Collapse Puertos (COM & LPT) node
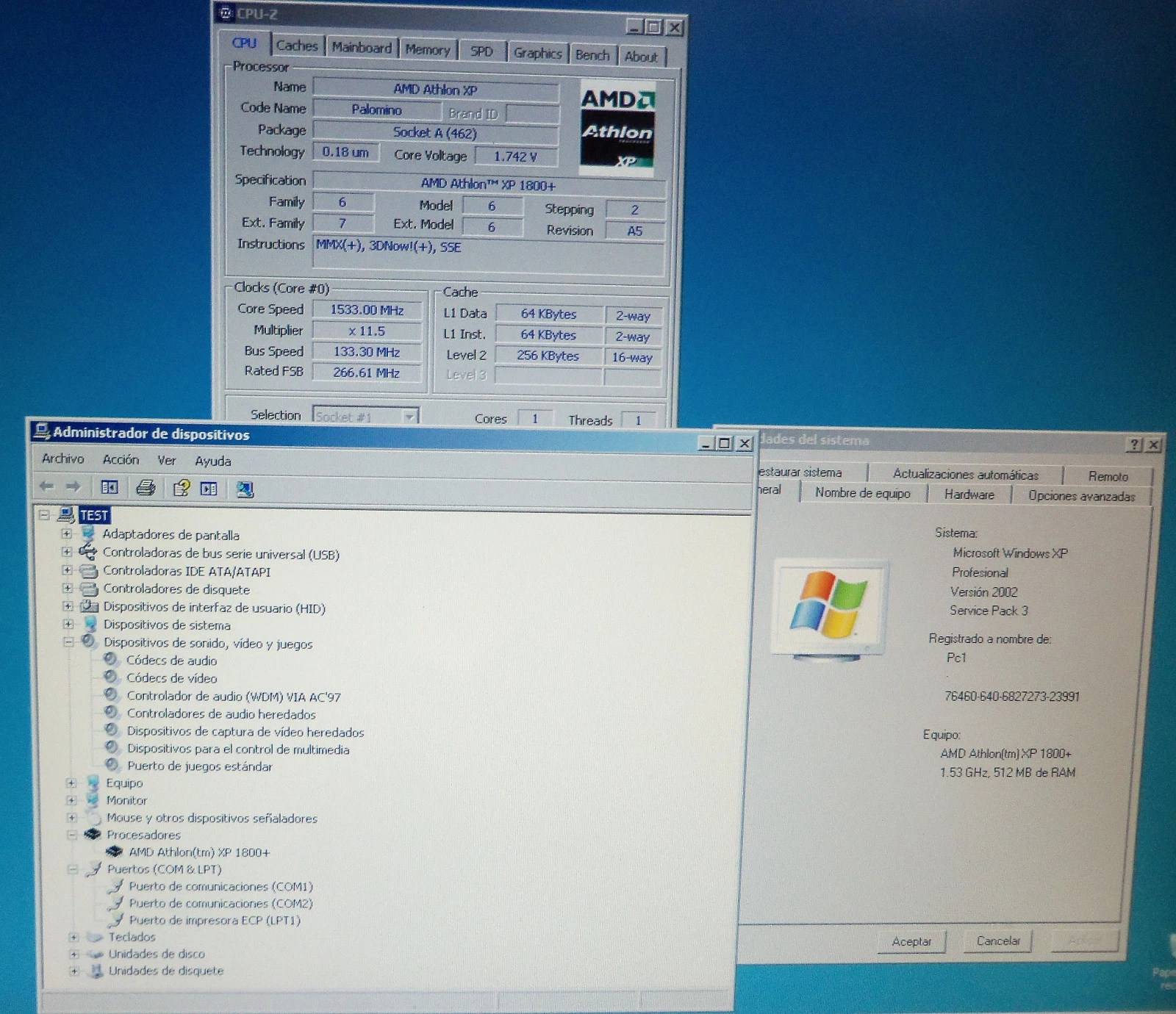This screenshot has width=1176, height=1014. pyautogui.click(x=72, y=869)
